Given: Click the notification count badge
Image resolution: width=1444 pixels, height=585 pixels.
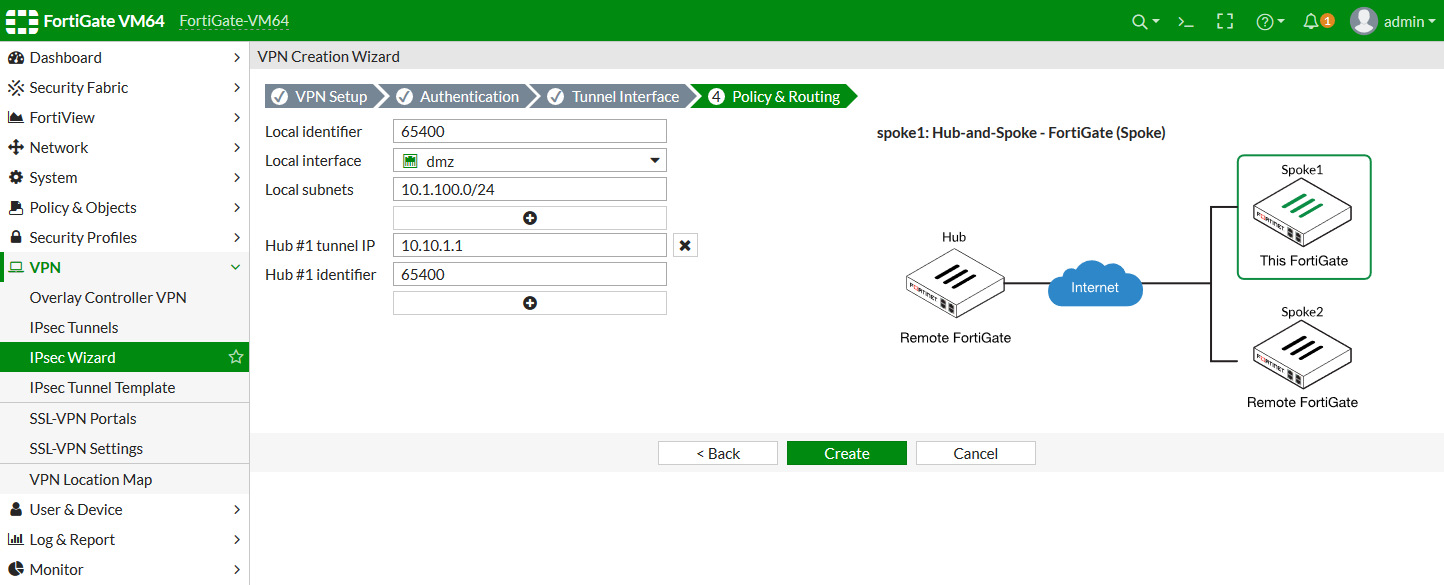Looking at the screenshot, I should [x=1328, y=21].
